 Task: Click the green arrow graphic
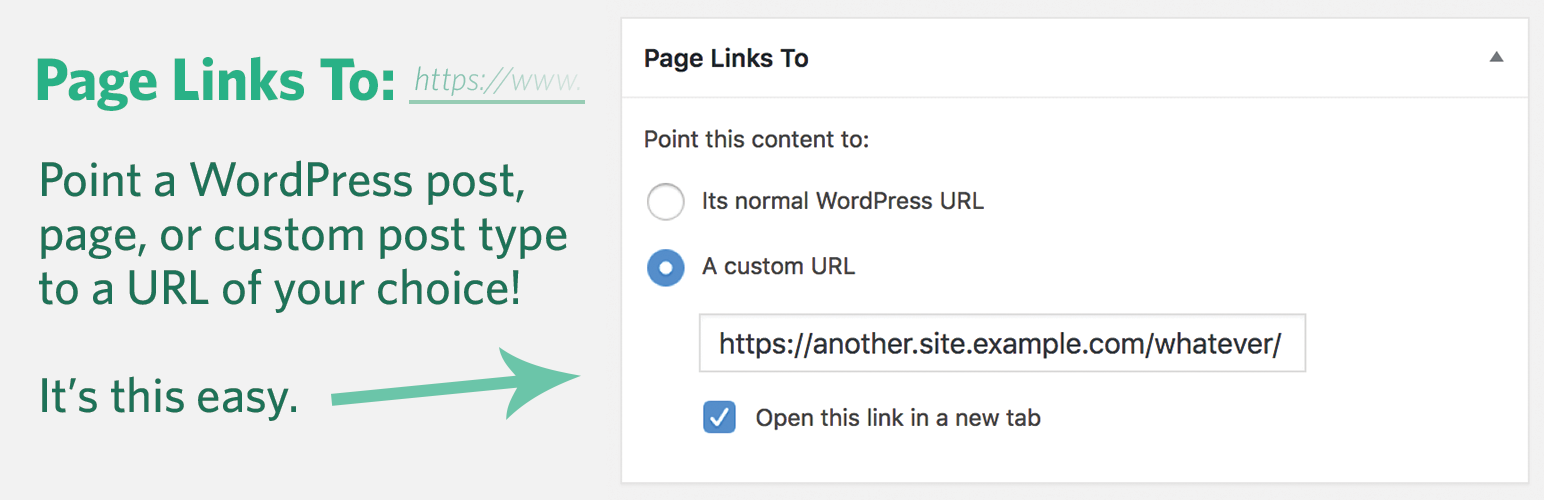460,385
